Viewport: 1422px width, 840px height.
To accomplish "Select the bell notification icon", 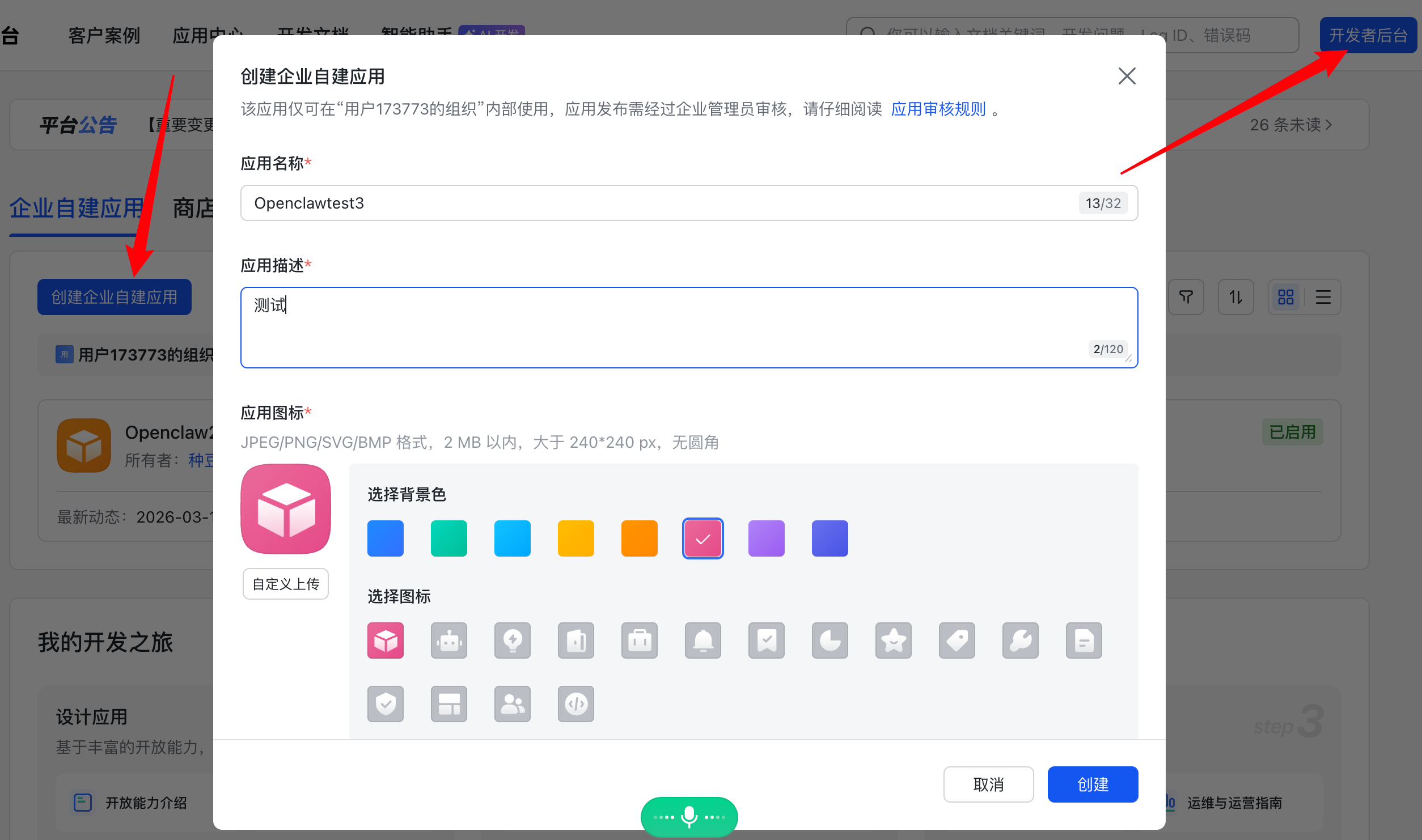I will (x=702, y=640).
